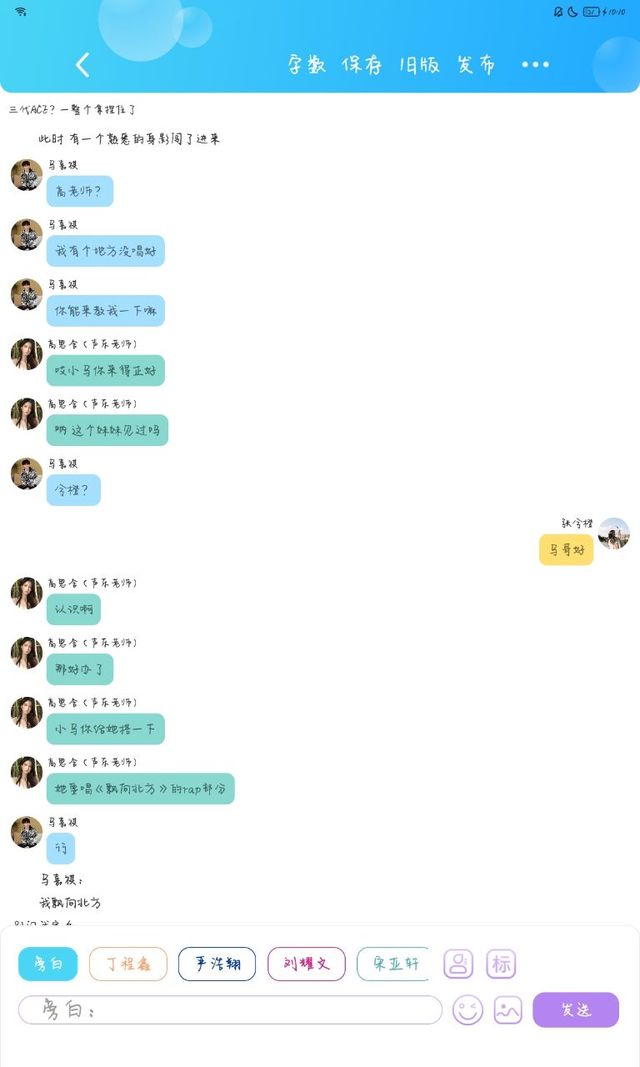Choose the 宋亚轩 character chip
Viewport: 640px width, 1067px height.
[392, 964]
